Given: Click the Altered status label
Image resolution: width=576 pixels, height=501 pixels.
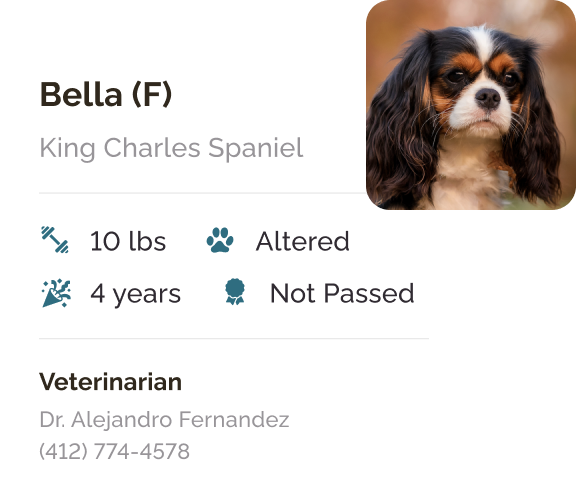Looking at the screenshot, I should pos(302,241).
